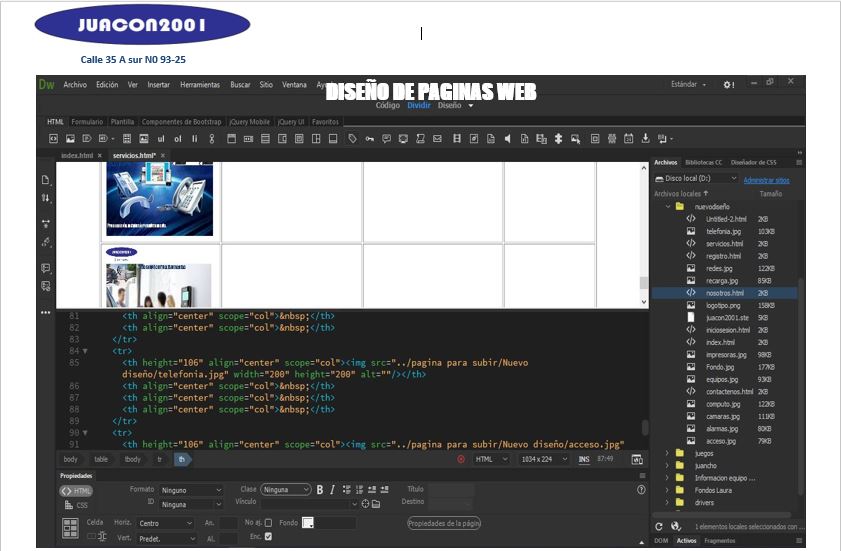Open the Insertar menu
This screenshot has height=551, width=841.
[x=158, y=85]
